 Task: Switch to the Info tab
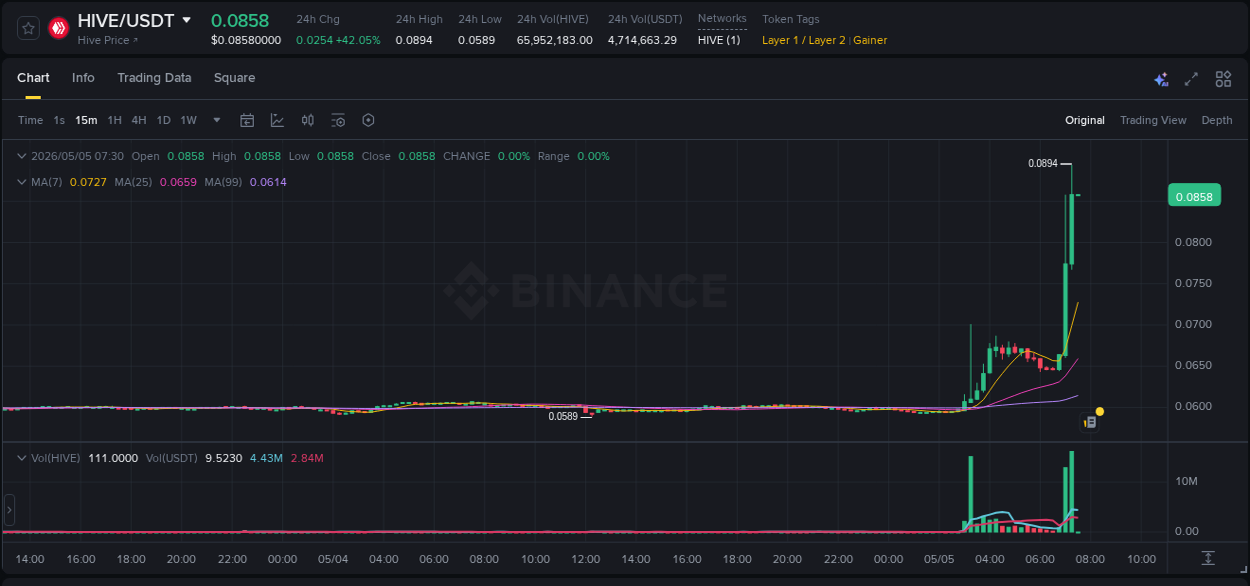click(x=83, y=78)
